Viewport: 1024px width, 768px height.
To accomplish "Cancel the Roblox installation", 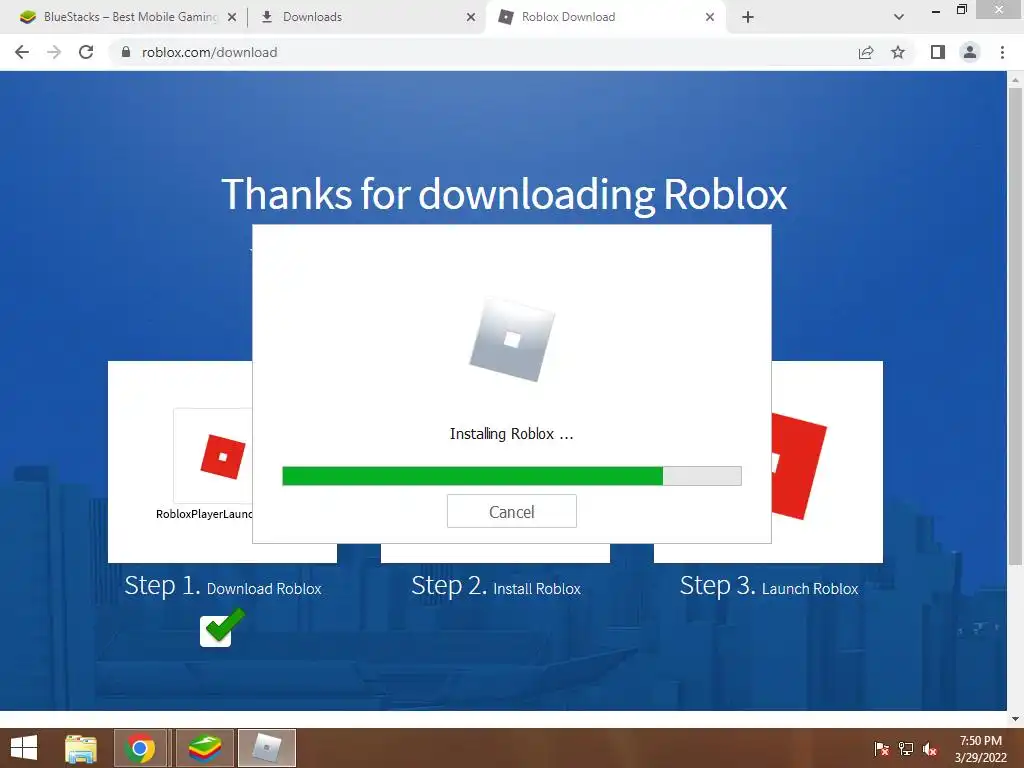I will pos(512,511).
